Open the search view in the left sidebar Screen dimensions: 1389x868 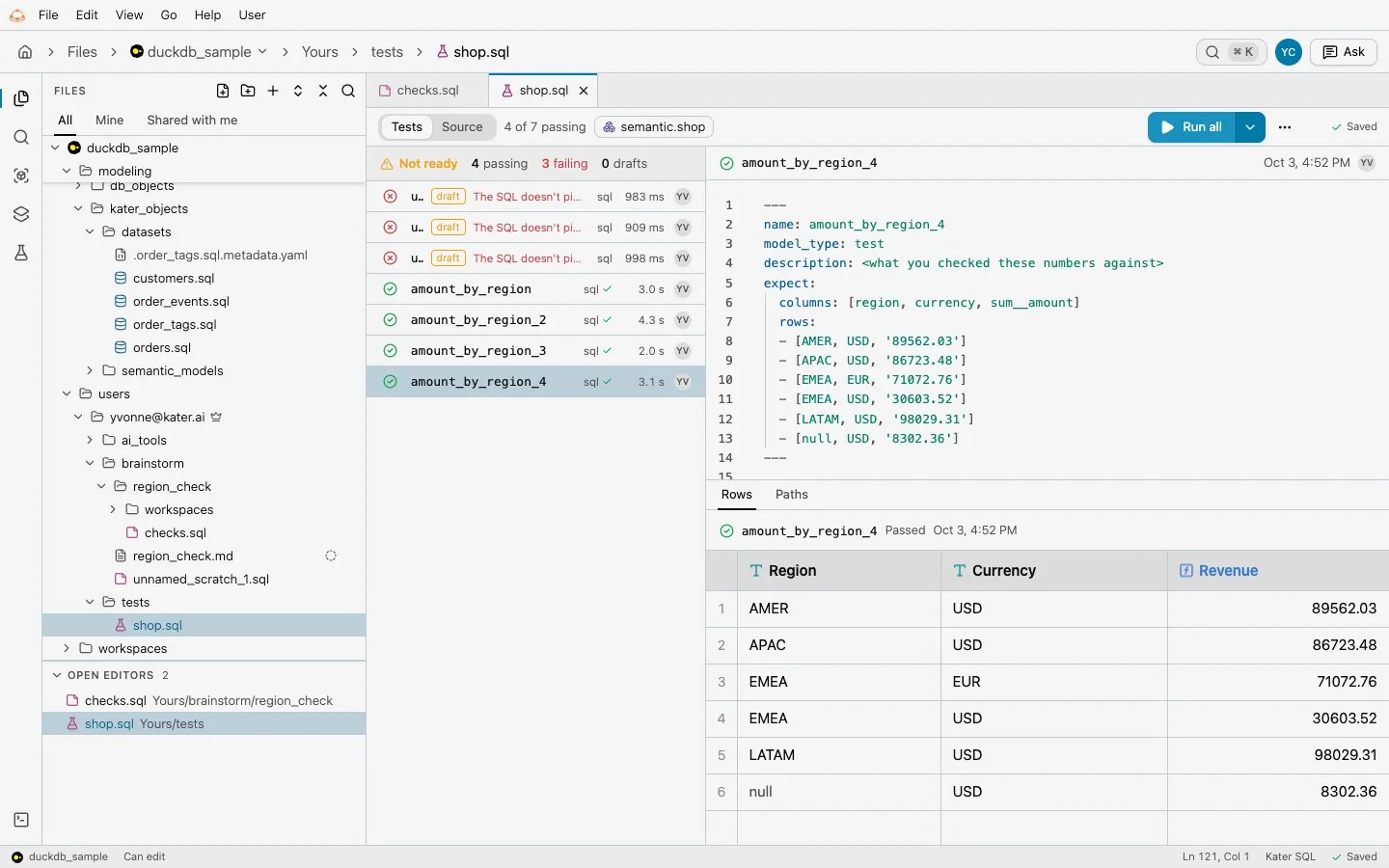(21, 137)
